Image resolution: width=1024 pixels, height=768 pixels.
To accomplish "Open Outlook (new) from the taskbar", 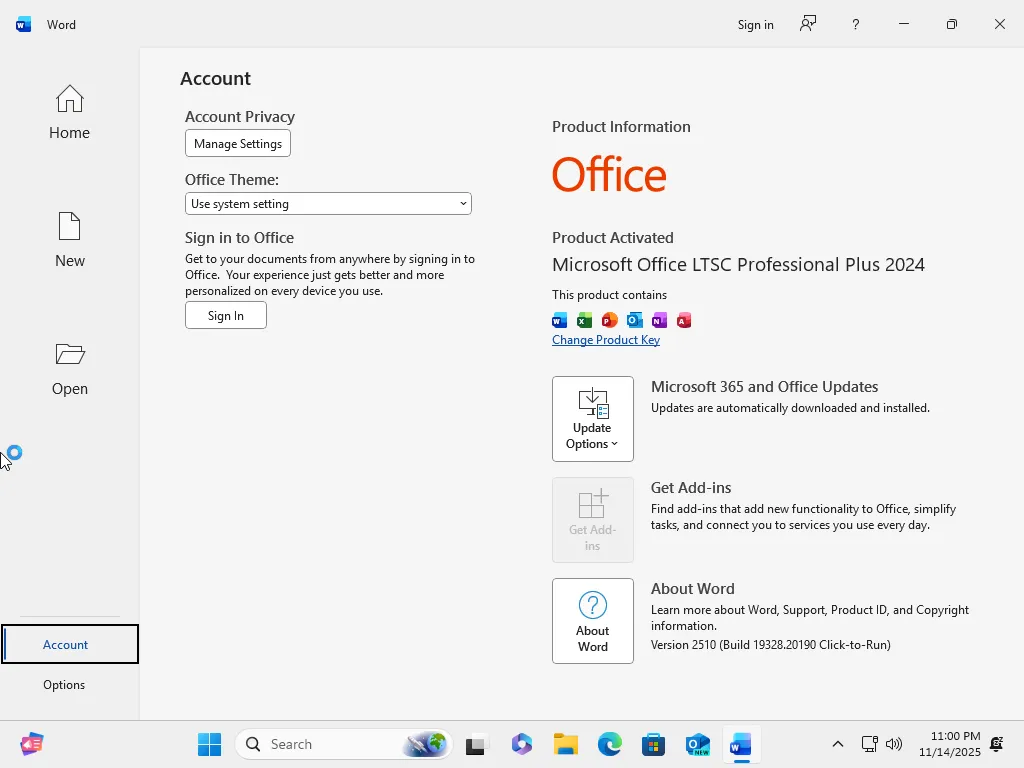I will (697, 744).
